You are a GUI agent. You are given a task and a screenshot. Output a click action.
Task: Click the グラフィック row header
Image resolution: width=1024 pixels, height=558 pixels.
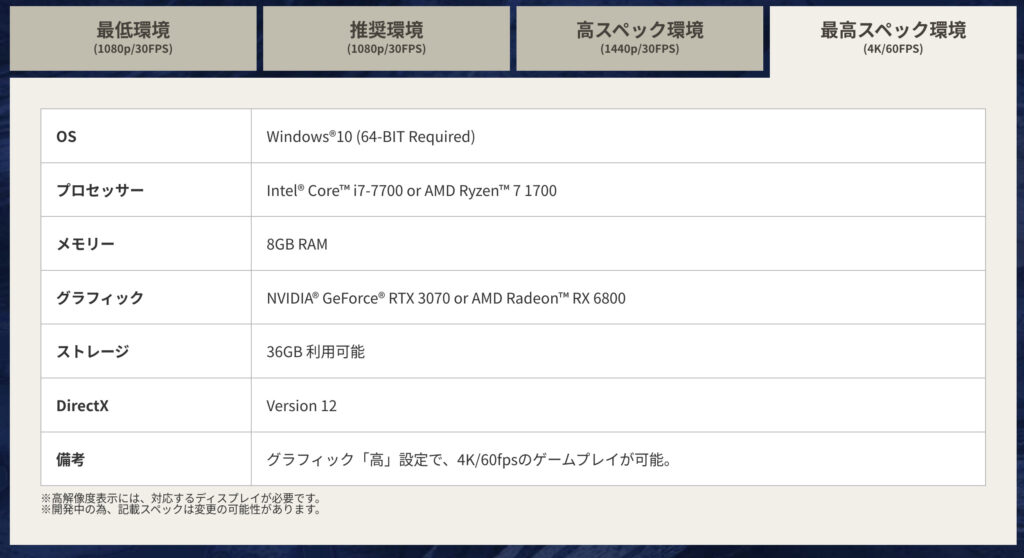pyautogui.click(x=100, y=298)
